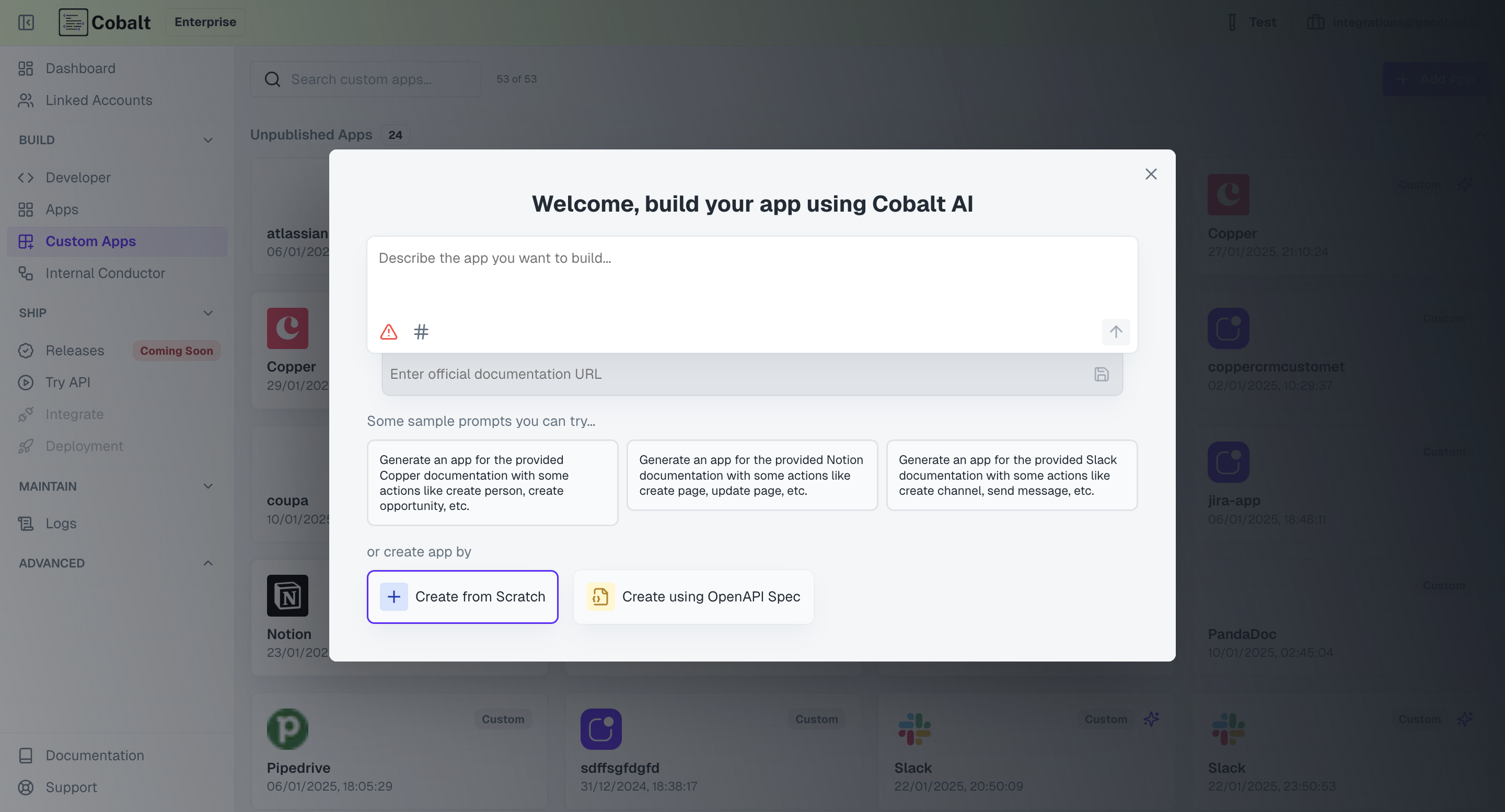Submit prompt via the arrow icon
The height and width of the screenshot is (812, 1505).
coord(1115,332)
